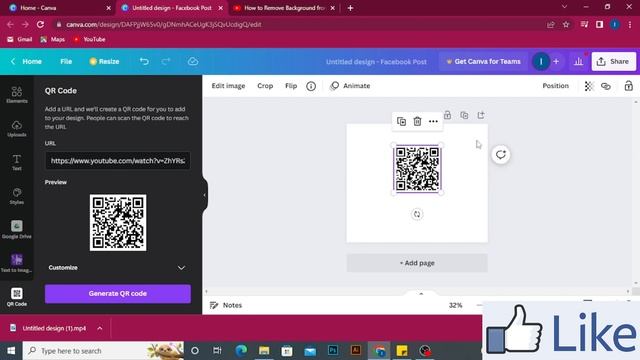Open the info icon next to Flip
Screen dimensions: 640x360
coord(311,86)
